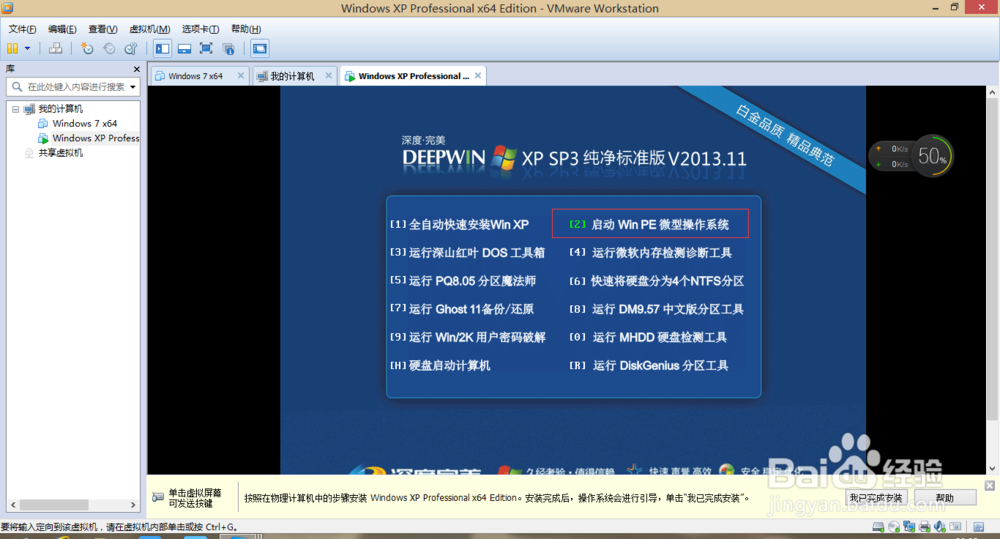Viewport: 1000px width, 539px height.
Task: Select option [6] 快速将硬盘分为4个NTFS分区
Action: (656, 281)
